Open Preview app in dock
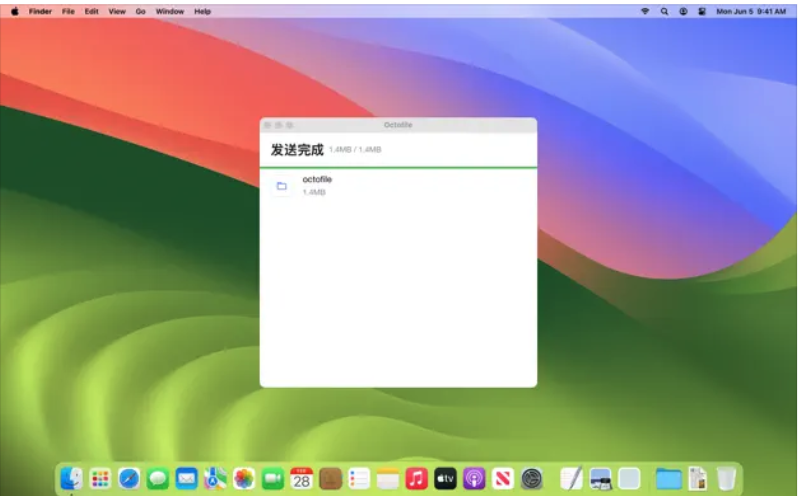798x496 pixels. [601, 478]
